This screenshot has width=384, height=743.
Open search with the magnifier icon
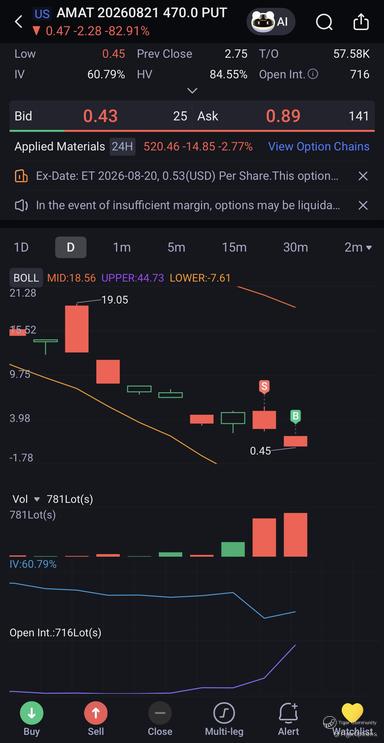tap(324, 21)
